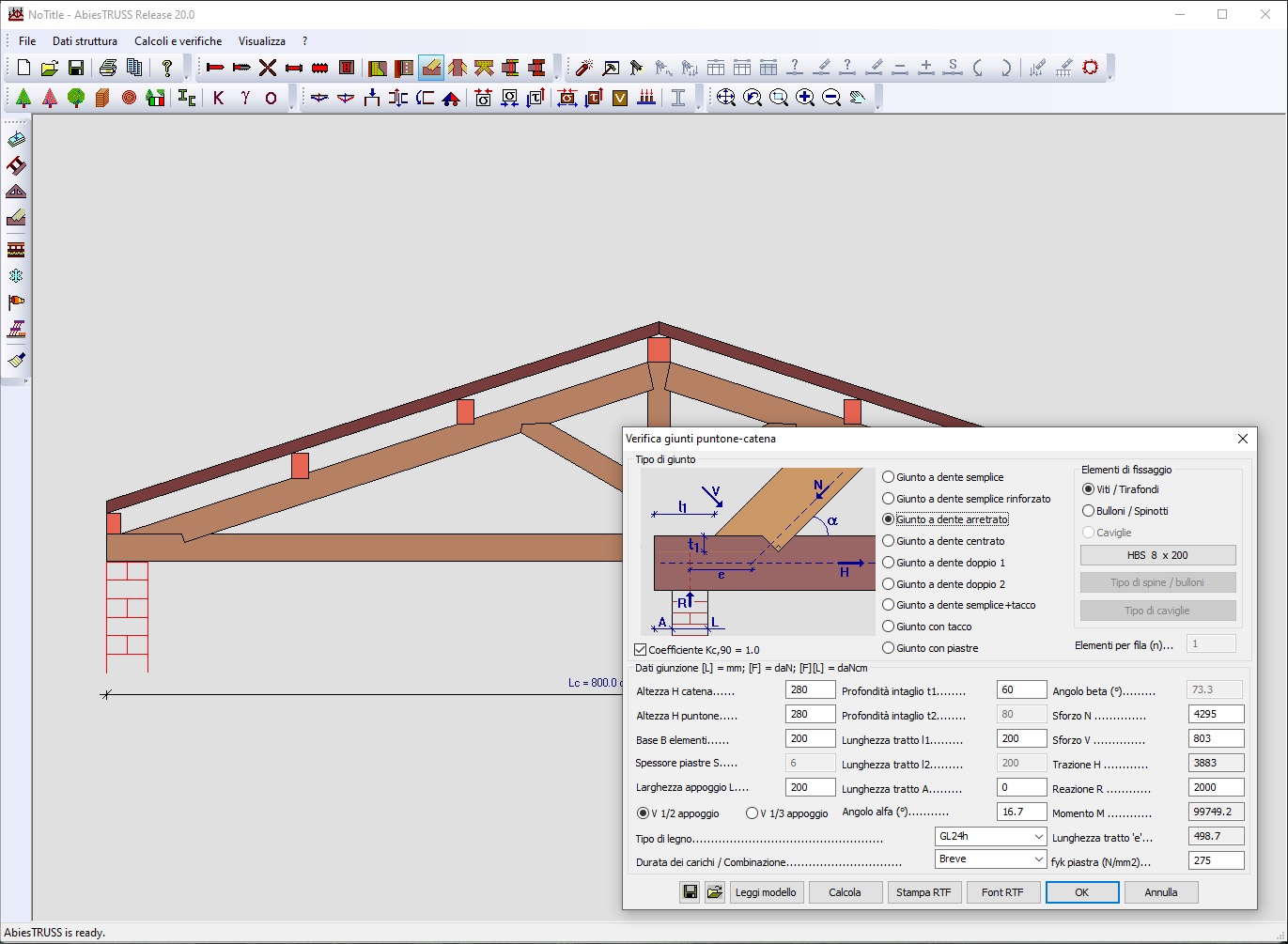Click the 'Stampa RTF' button
Screen dimensions: 1288x944
tap(923, 892)
